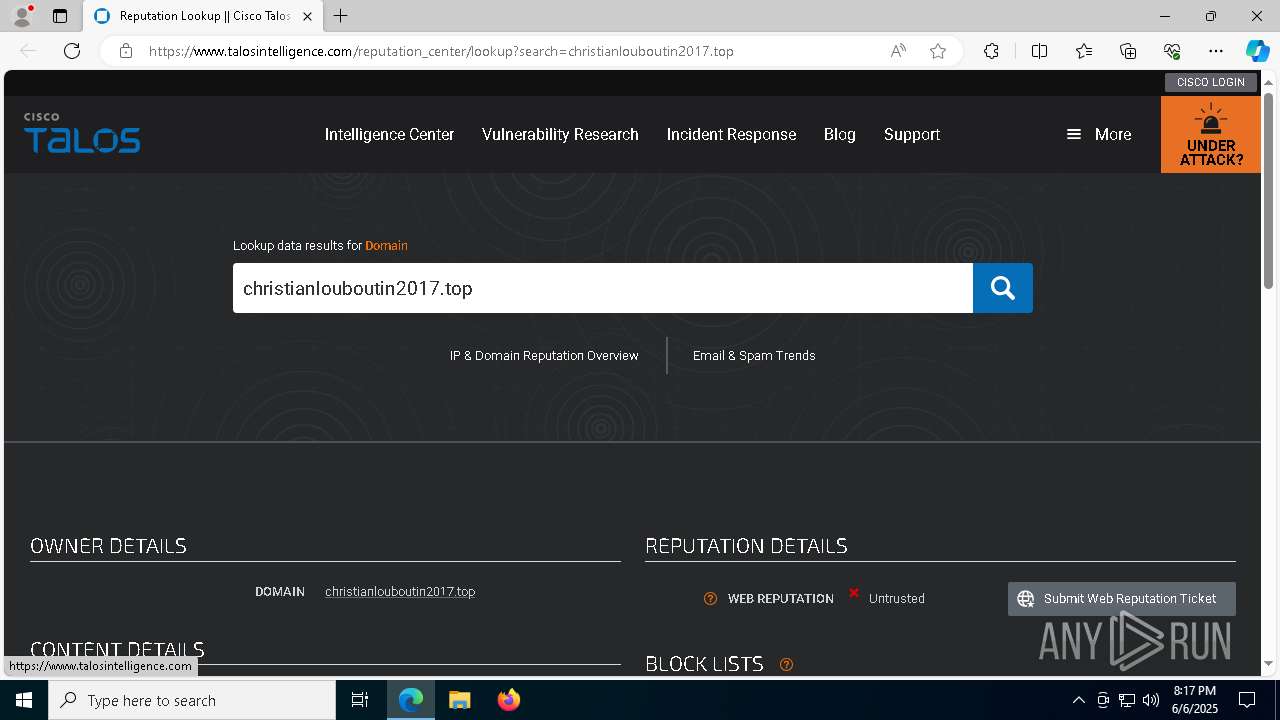Screen dimensions: 1280x720
Task: Show hidden system tray icons
Action: click(1078, 700)
